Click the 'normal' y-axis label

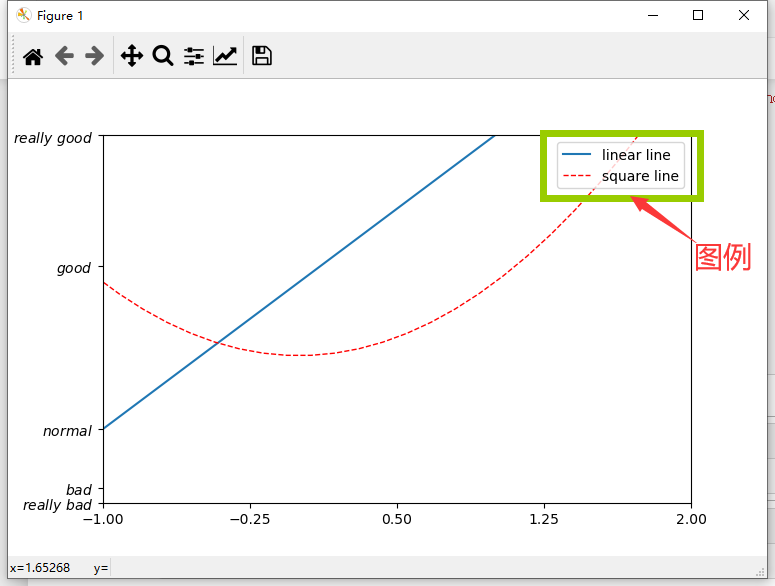click(67, 431)
